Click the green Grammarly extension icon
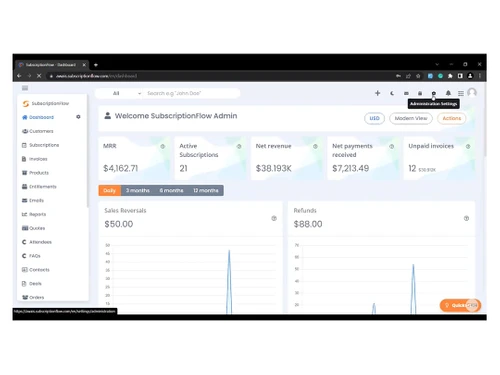Viewport: 500px width, 375px height. 440,76
